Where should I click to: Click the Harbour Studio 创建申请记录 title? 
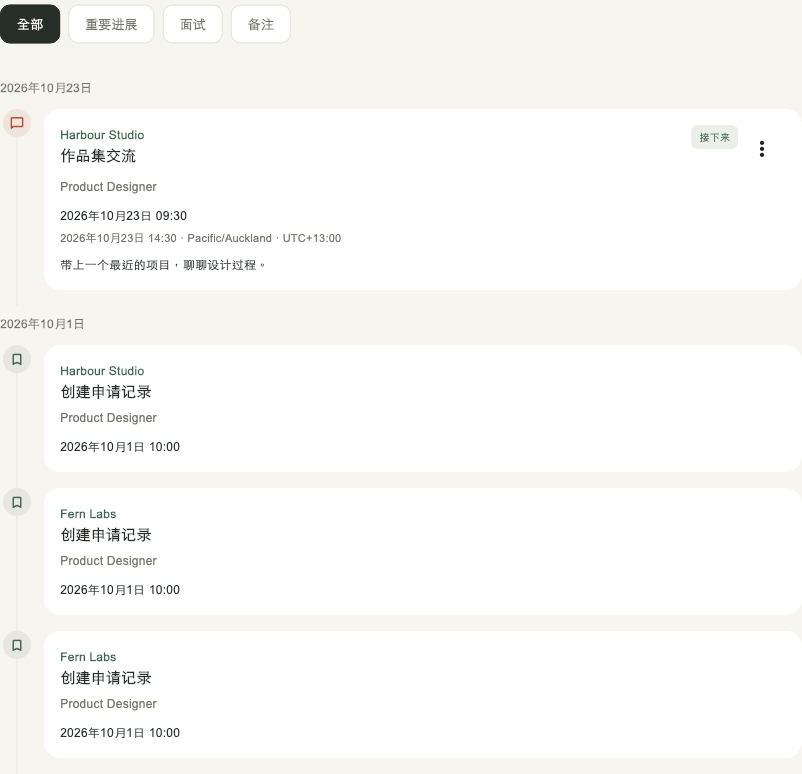pyautogui.click(x=105, y=392)
